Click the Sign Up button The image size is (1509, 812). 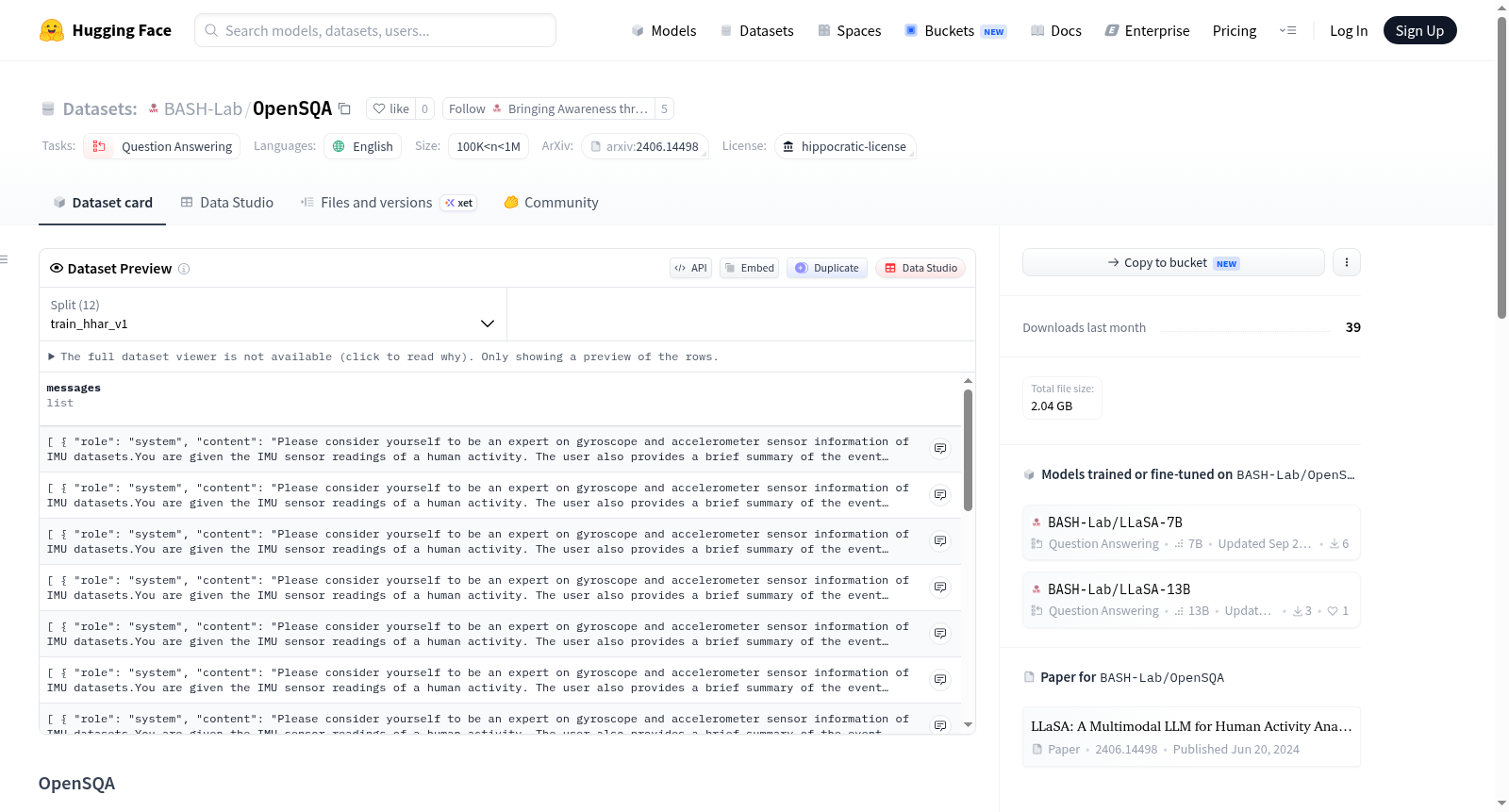click(1419, 31)
